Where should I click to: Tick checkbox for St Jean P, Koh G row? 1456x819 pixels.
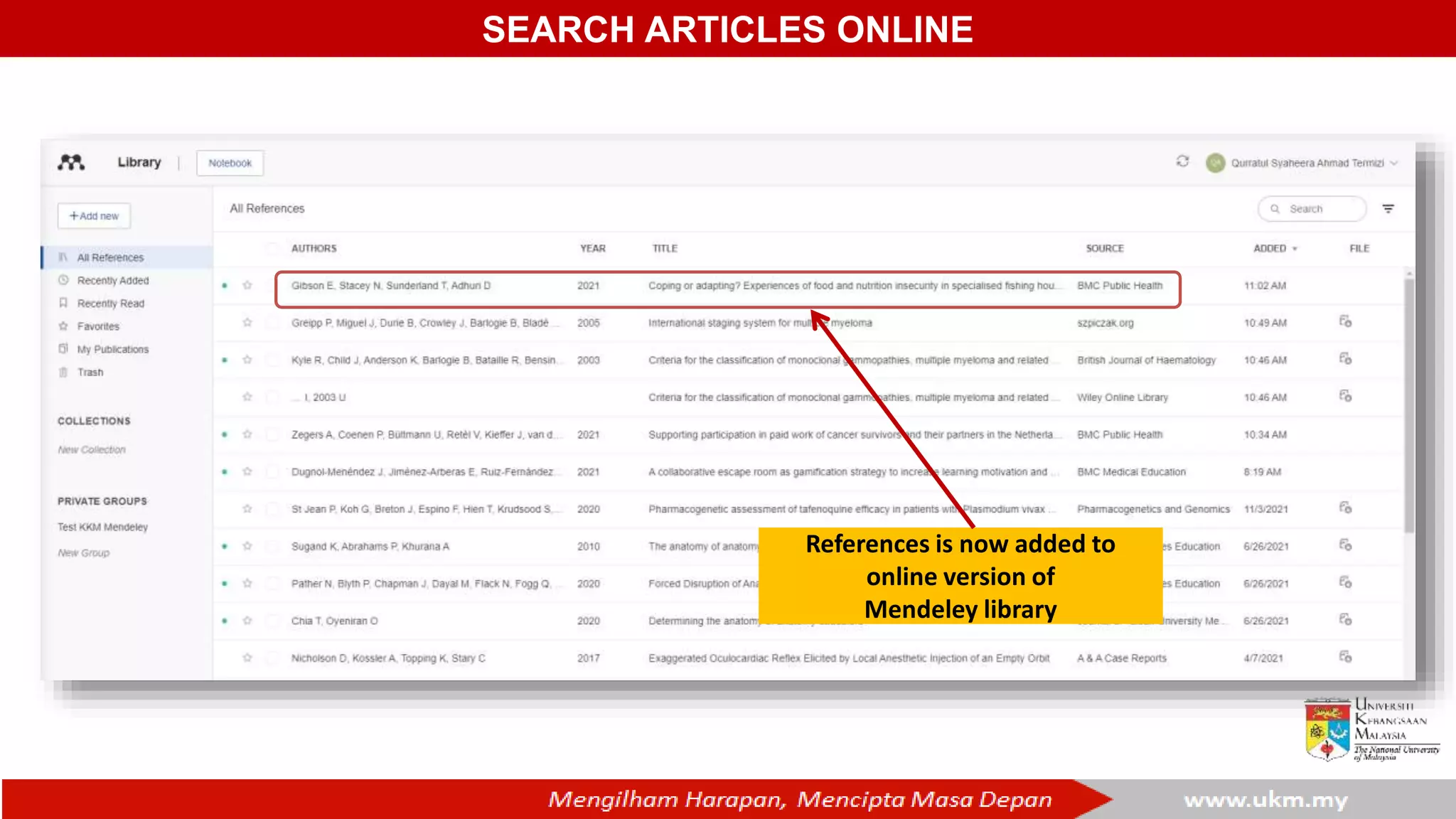point(272,509)
